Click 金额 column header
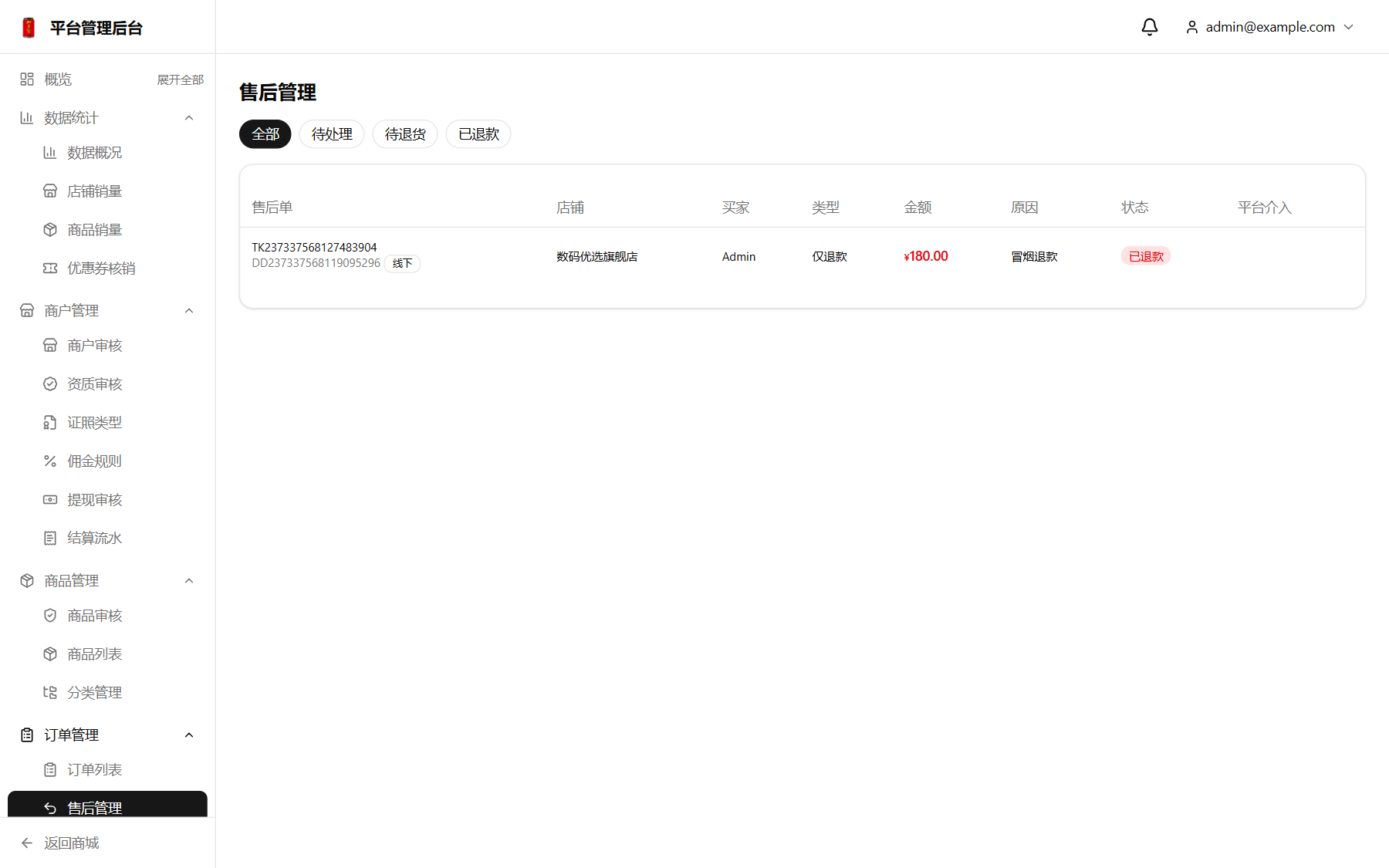The height and width of the screenshot is (868, 1389). [x=918, y=208]
